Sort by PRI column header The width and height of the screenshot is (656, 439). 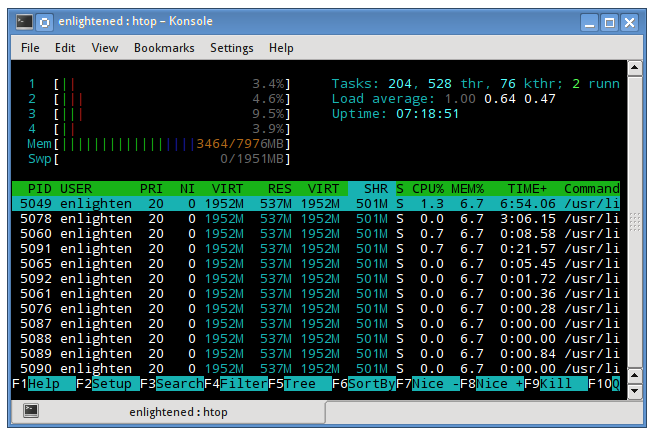tap(151, 189)
